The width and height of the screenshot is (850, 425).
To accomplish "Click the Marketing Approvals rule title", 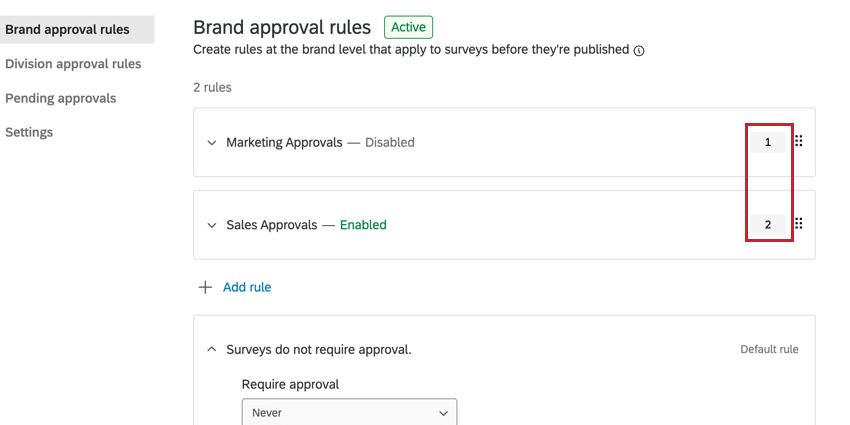I will point(284,142).
